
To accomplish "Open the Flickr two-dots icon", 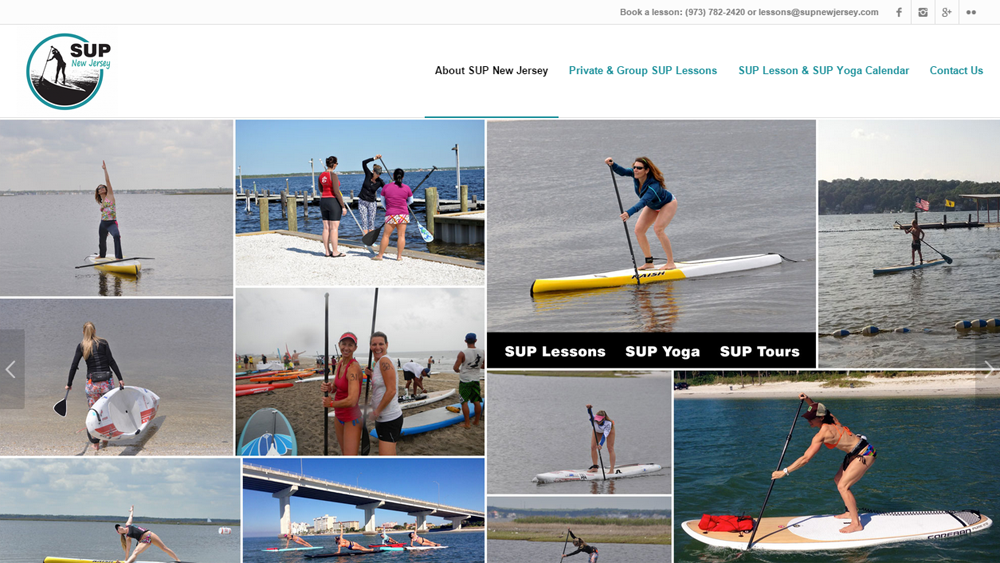I will [971, 12].
